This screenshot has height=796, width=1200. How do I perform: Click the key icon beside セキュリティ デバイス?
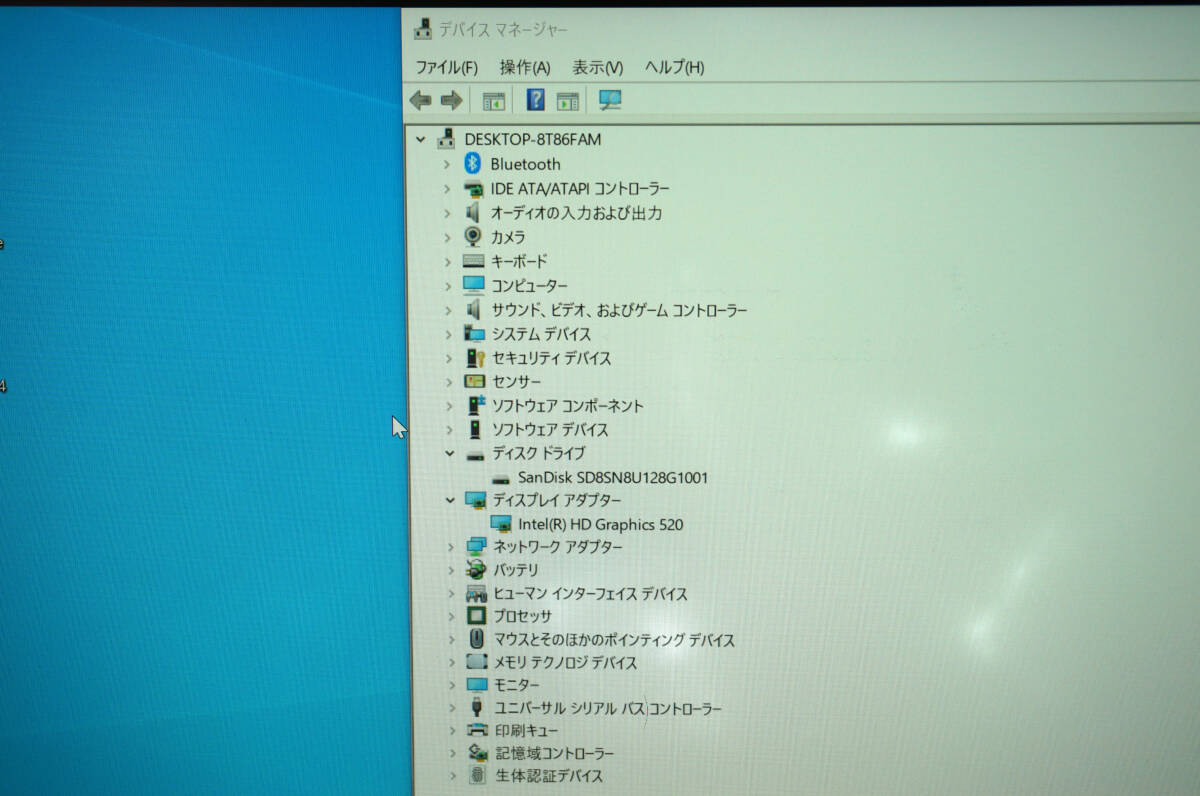476,358
